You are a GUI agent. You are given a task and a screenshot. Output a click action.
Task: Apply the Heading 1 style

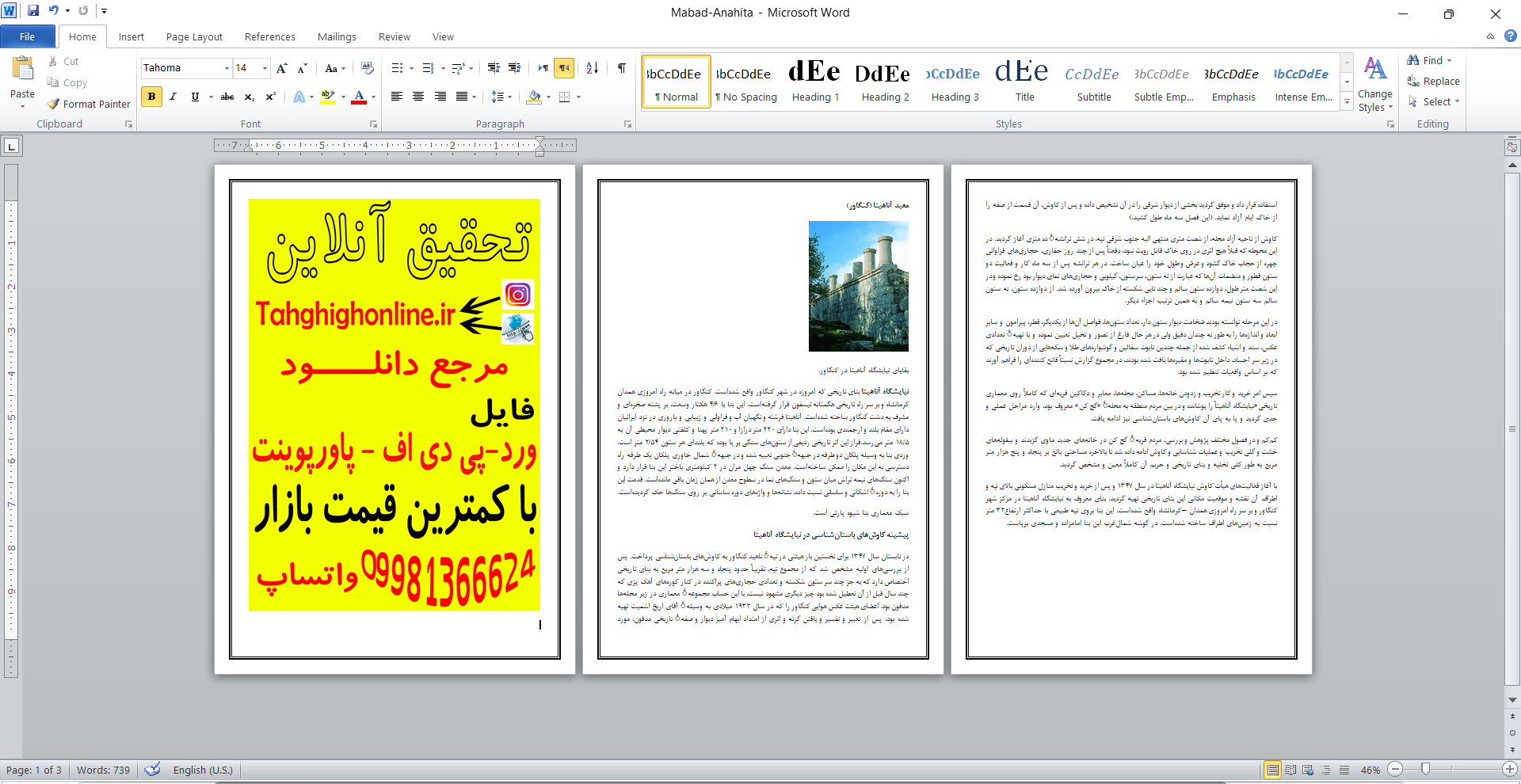point(814,82)
